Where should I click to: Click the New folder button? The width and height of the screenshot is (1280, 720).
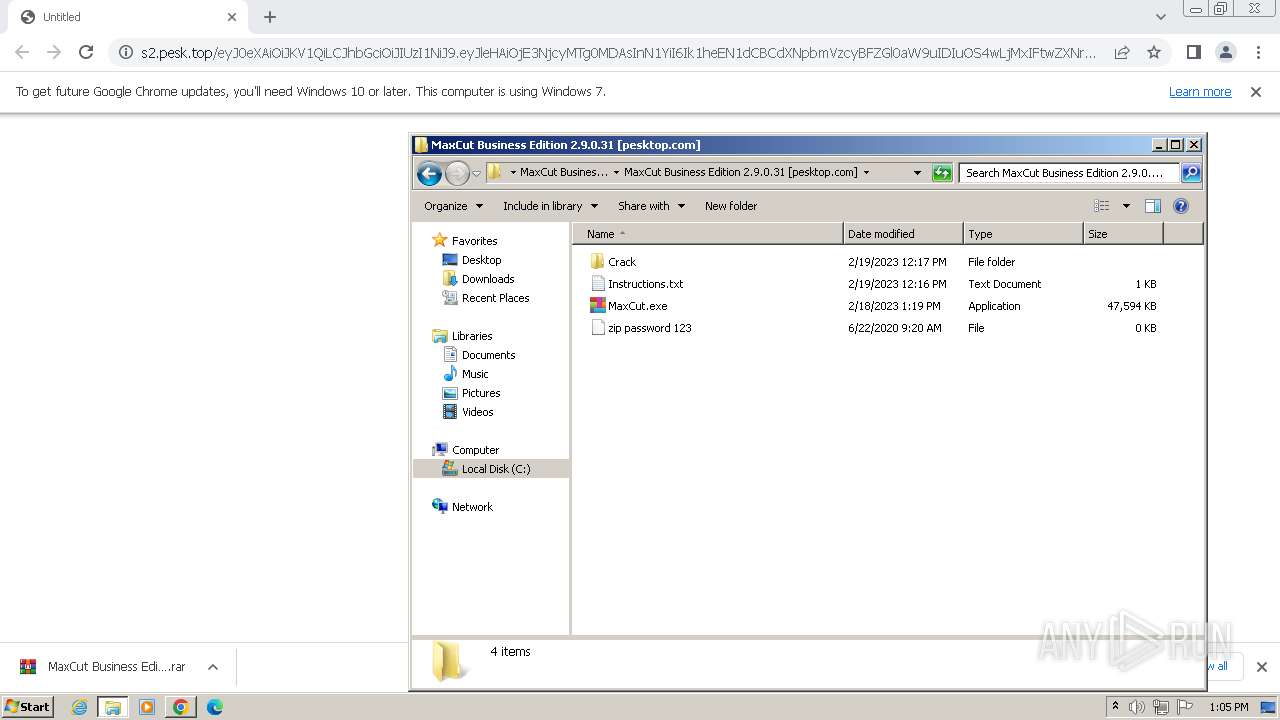[x=731, y=206]
